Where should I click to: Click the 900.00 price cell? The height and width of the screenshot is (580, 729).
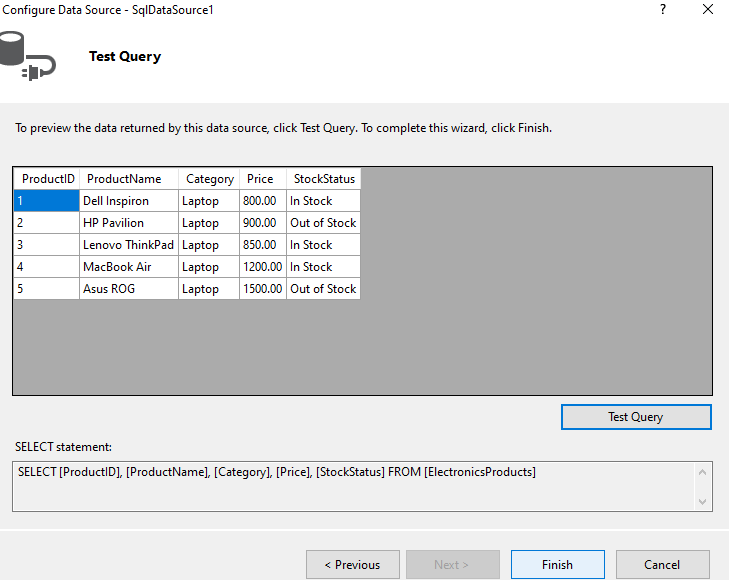click(x=263, y=223)
